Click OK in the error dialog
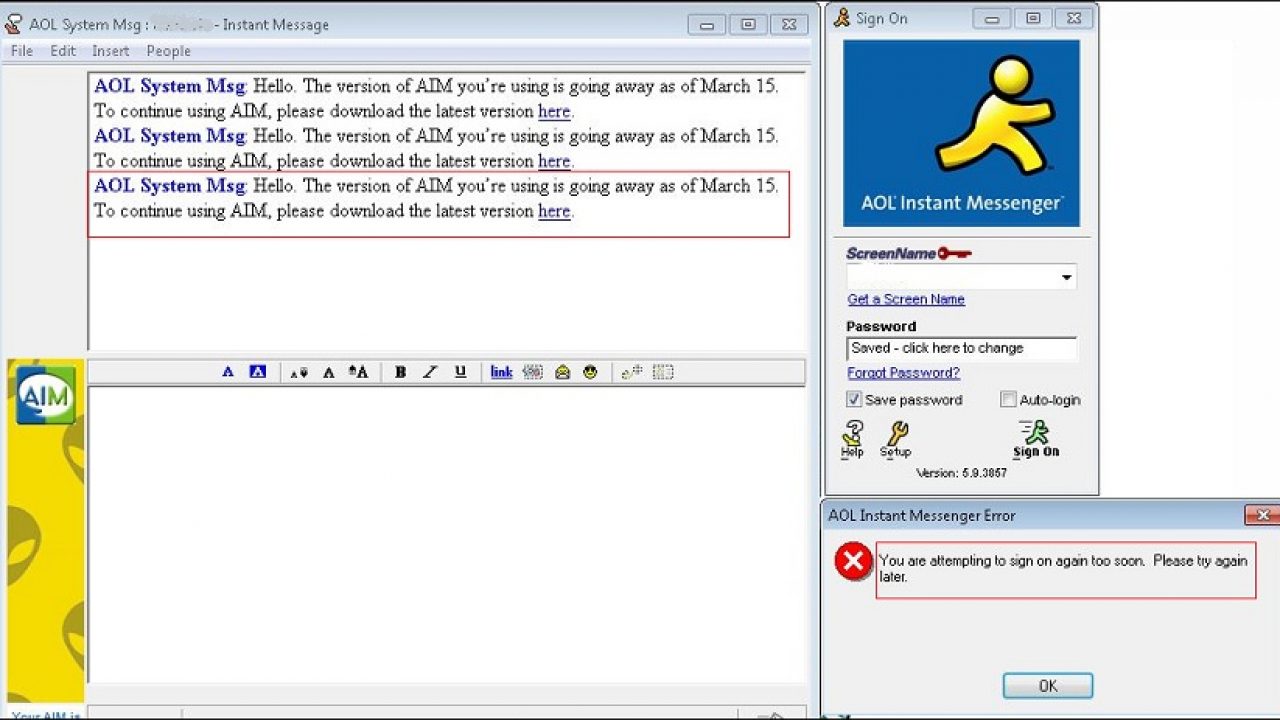The image size is (1280, 720). tap(1048, 686)
